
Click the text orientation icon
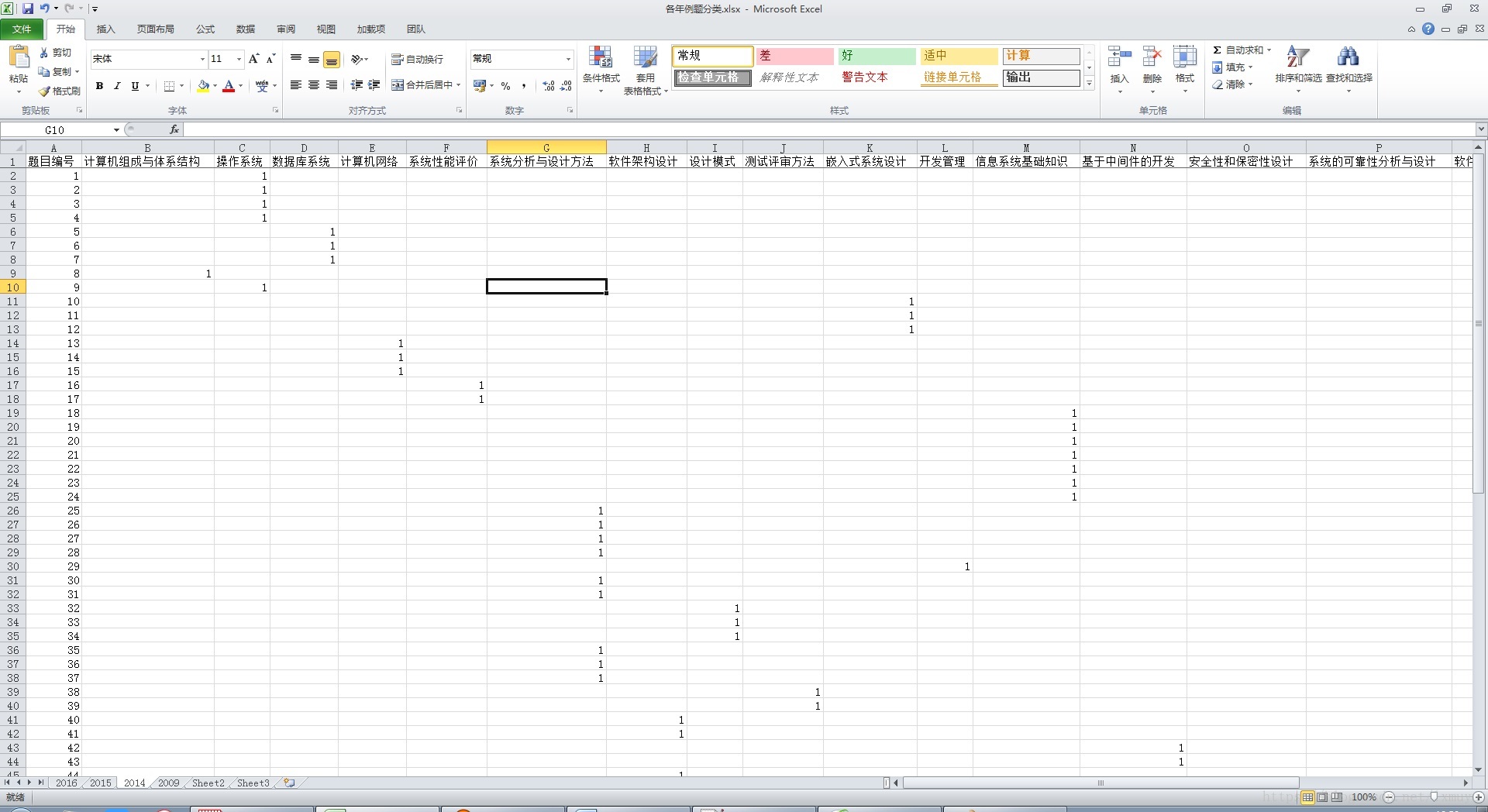[357, 59]
